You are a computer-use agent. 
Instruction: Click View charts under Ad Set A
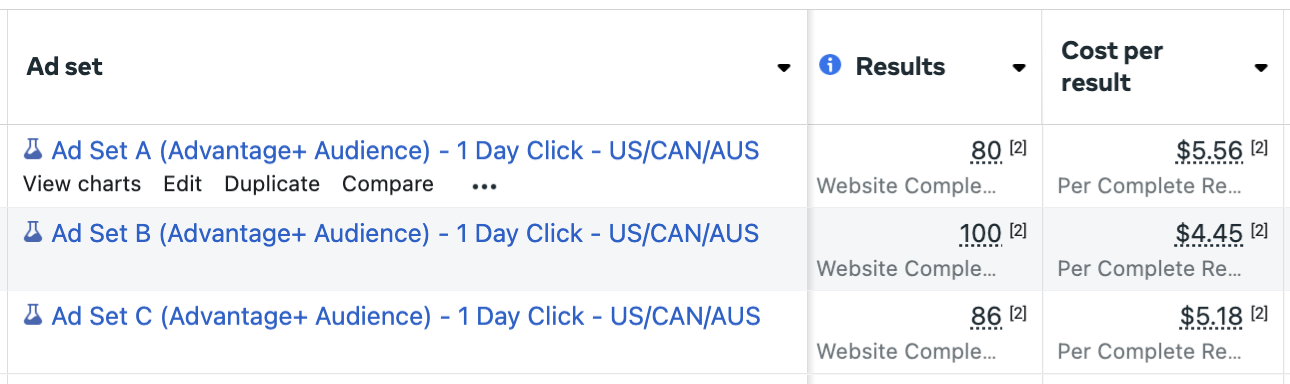[82, 184]
